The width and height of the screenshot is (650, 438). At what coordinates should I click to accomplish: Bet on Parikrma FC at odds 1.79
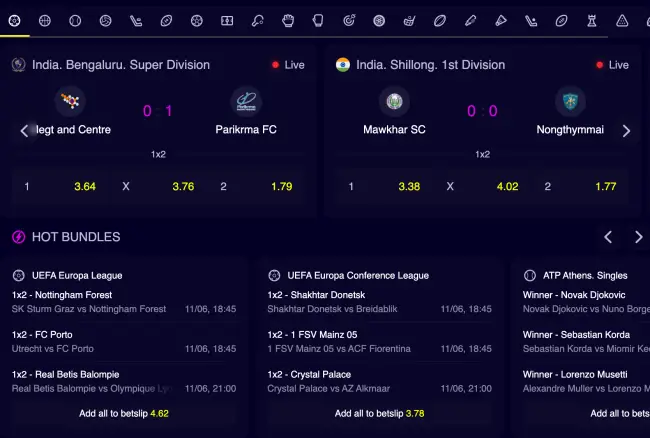coord(281,186)
